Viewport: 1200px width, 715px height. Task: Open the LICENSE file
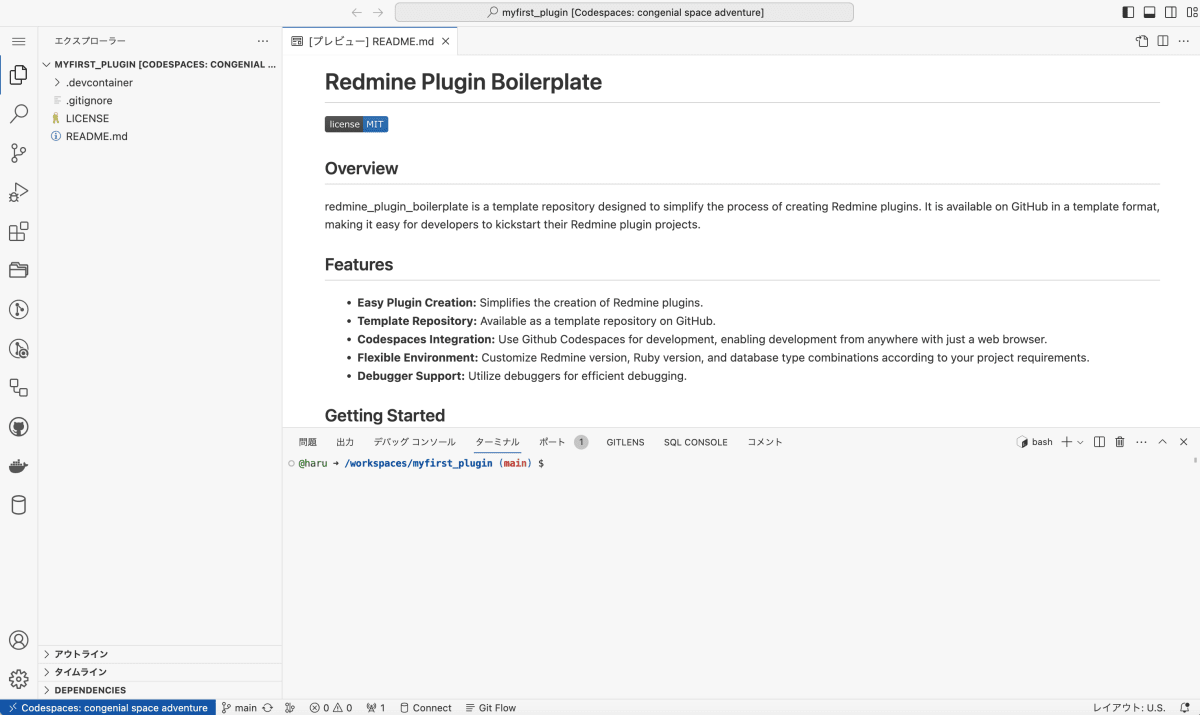pos(87,118)
